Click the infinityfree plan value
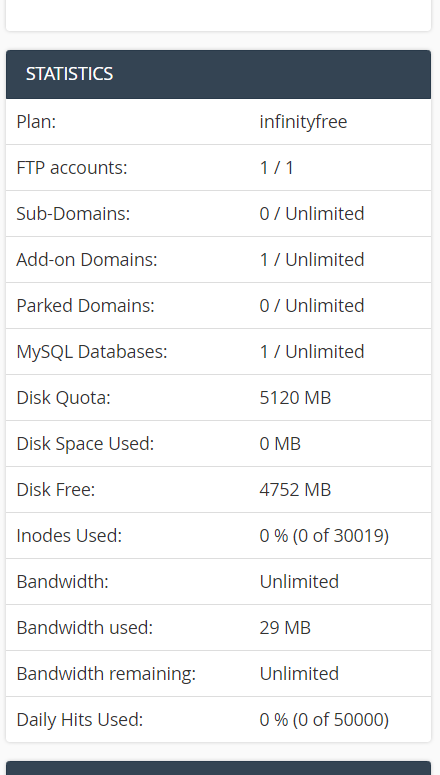 [303, 122]
